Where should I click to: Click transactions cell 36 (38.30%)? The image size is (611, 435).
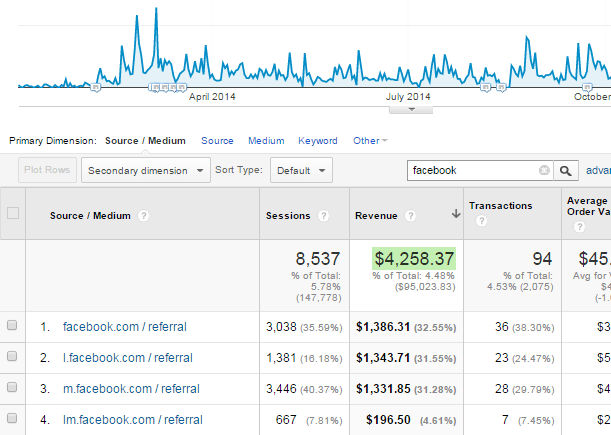(524, 327)
